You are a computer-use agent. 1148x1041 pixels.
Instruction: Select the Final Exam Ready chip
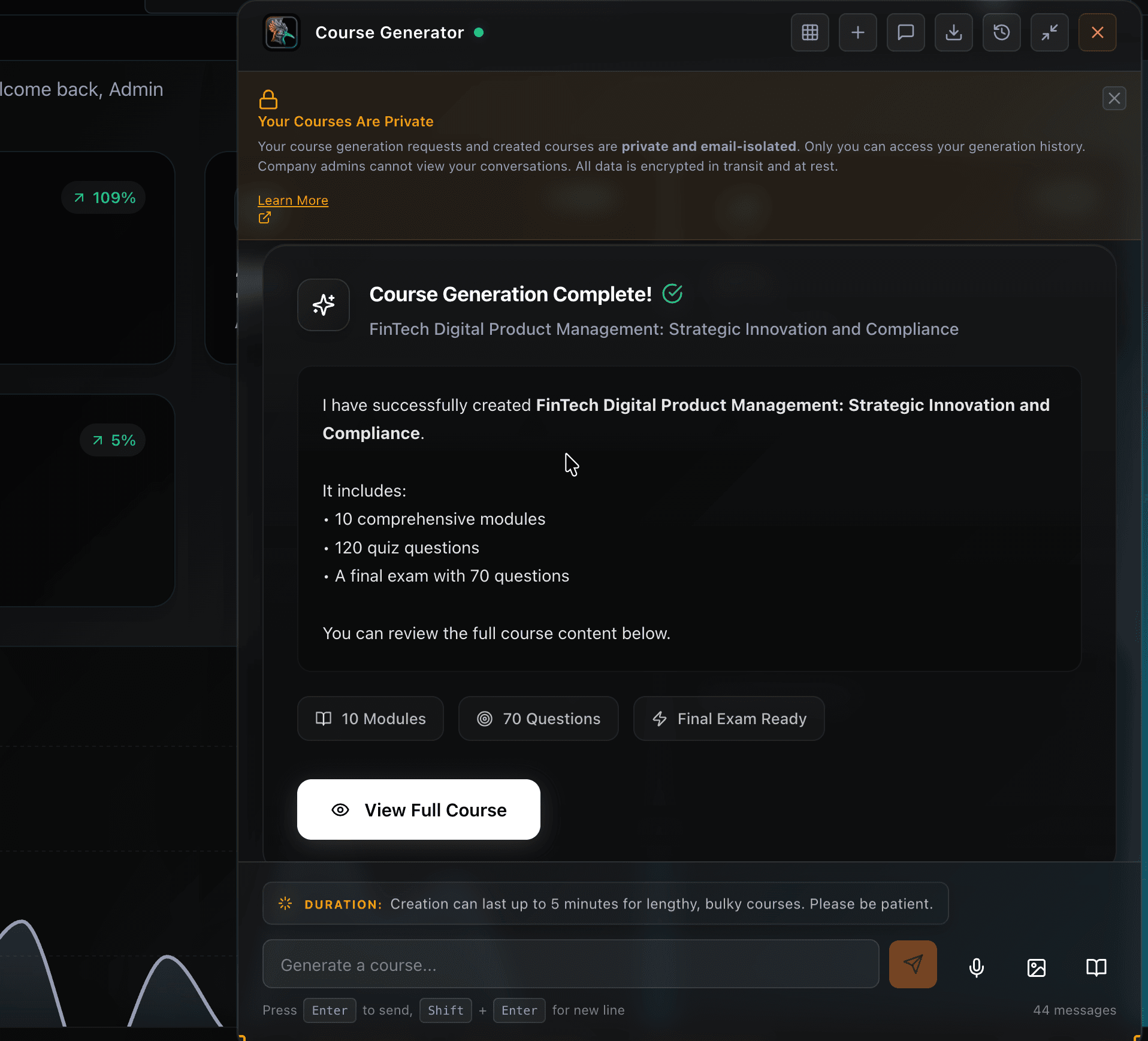pos(728,718)
